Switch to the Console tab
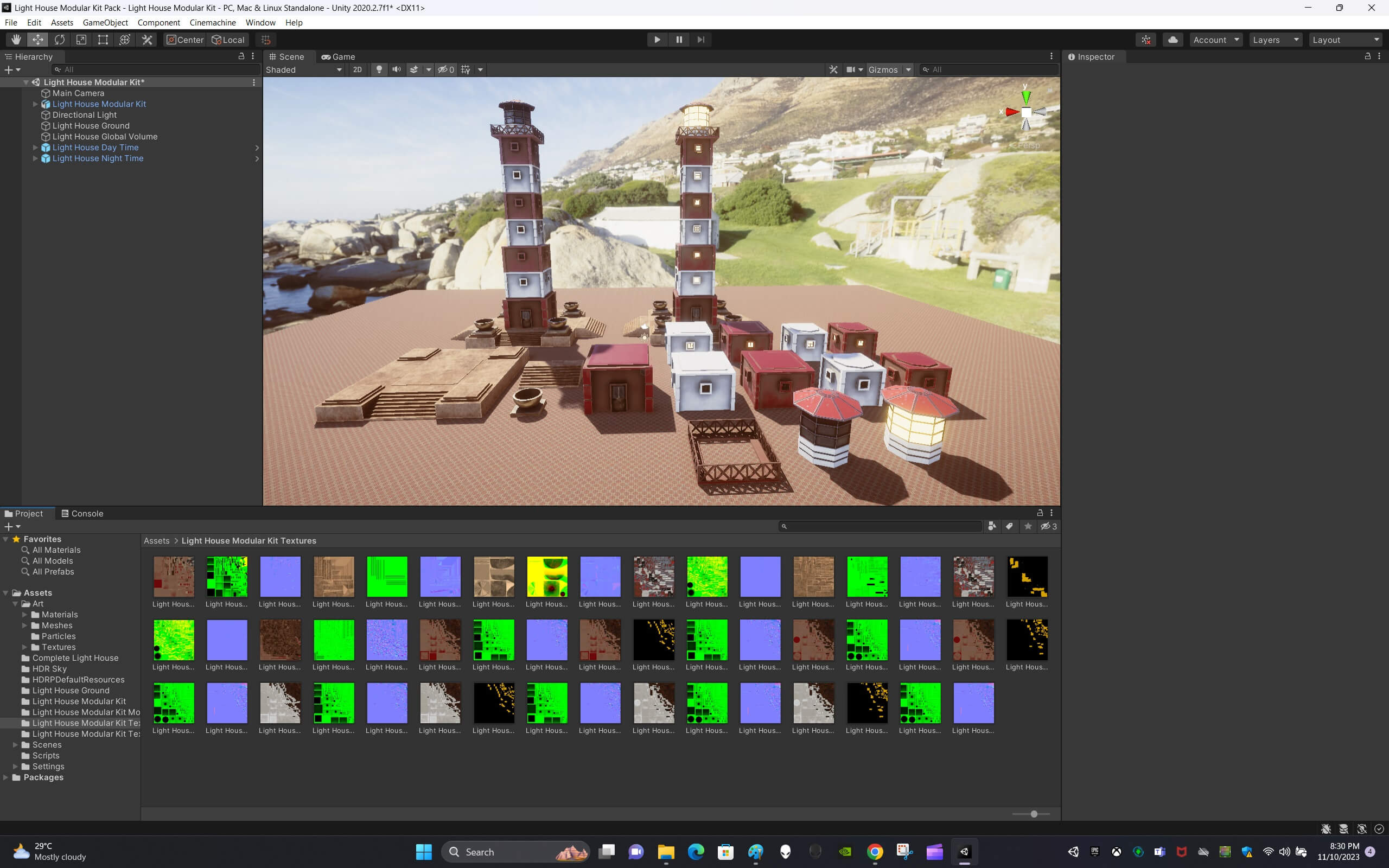1389x868 pixels. 82,513
